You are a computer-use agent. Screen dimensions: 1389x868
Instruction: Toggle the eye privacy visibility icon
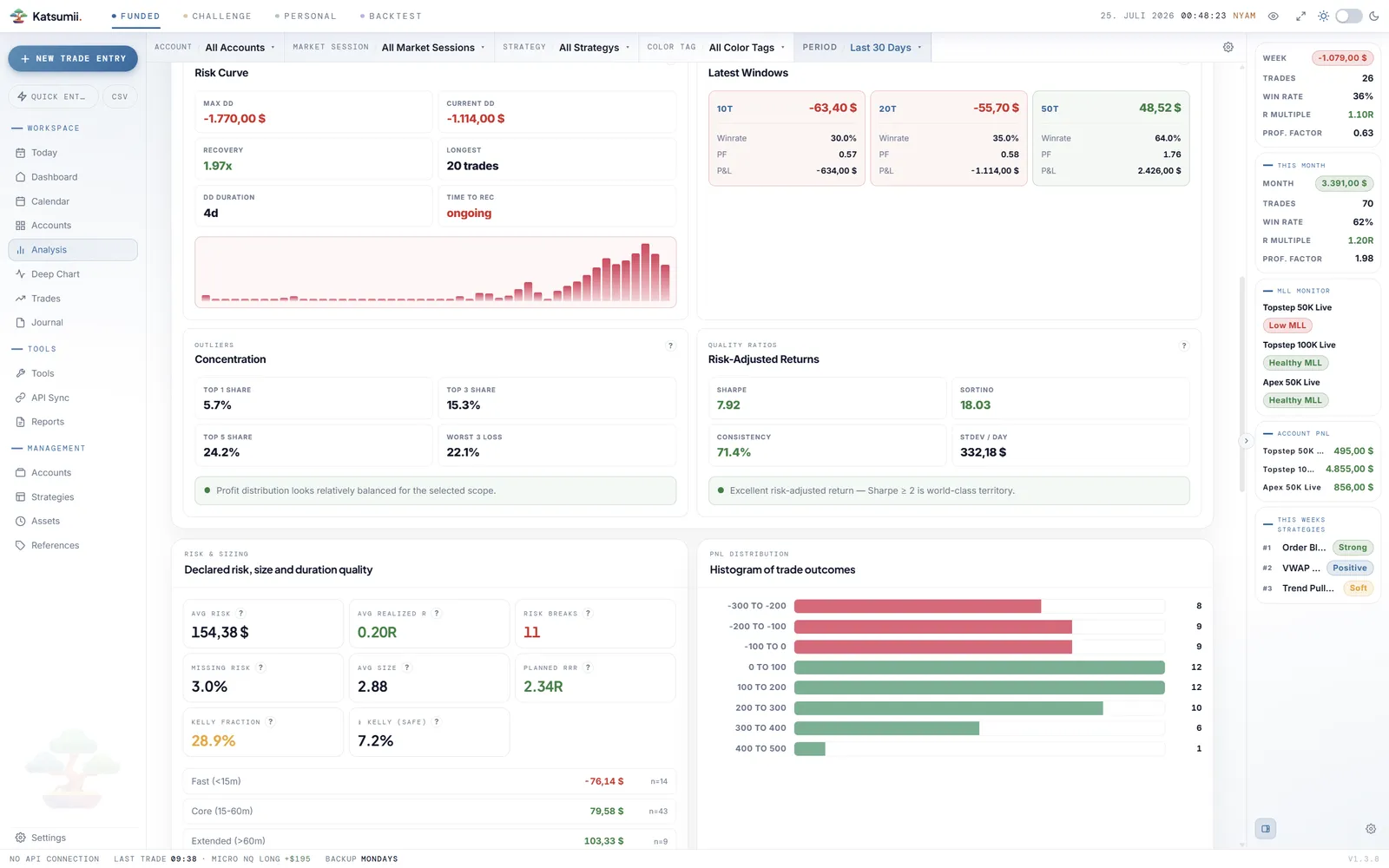[x=1274, y=16]
